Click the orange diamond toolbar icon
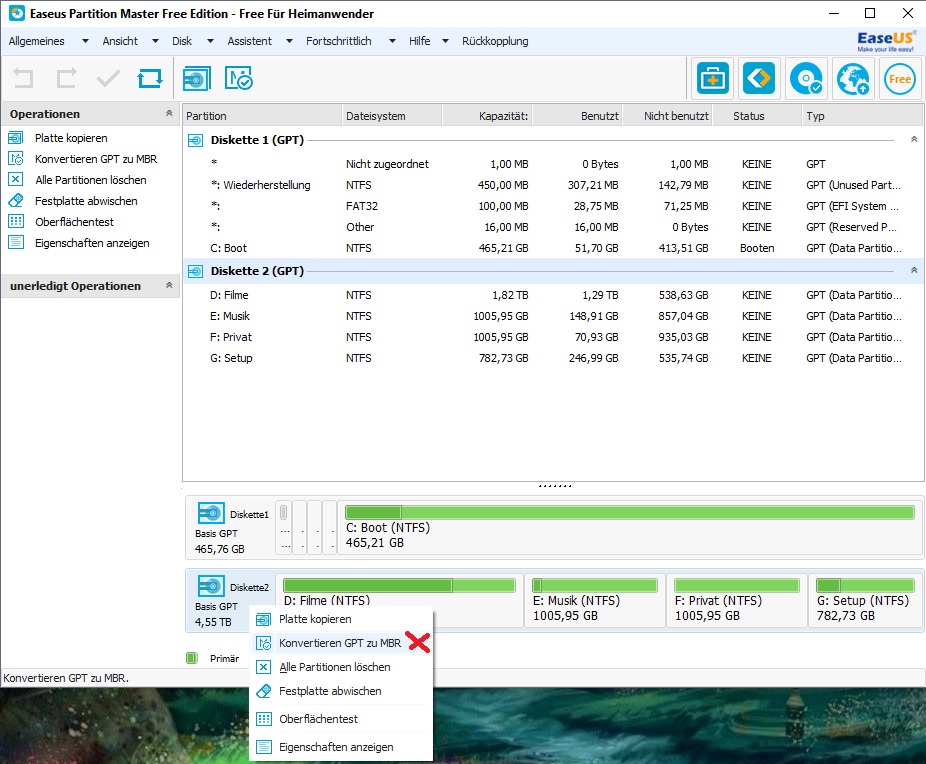 click(x=759, y=78)
